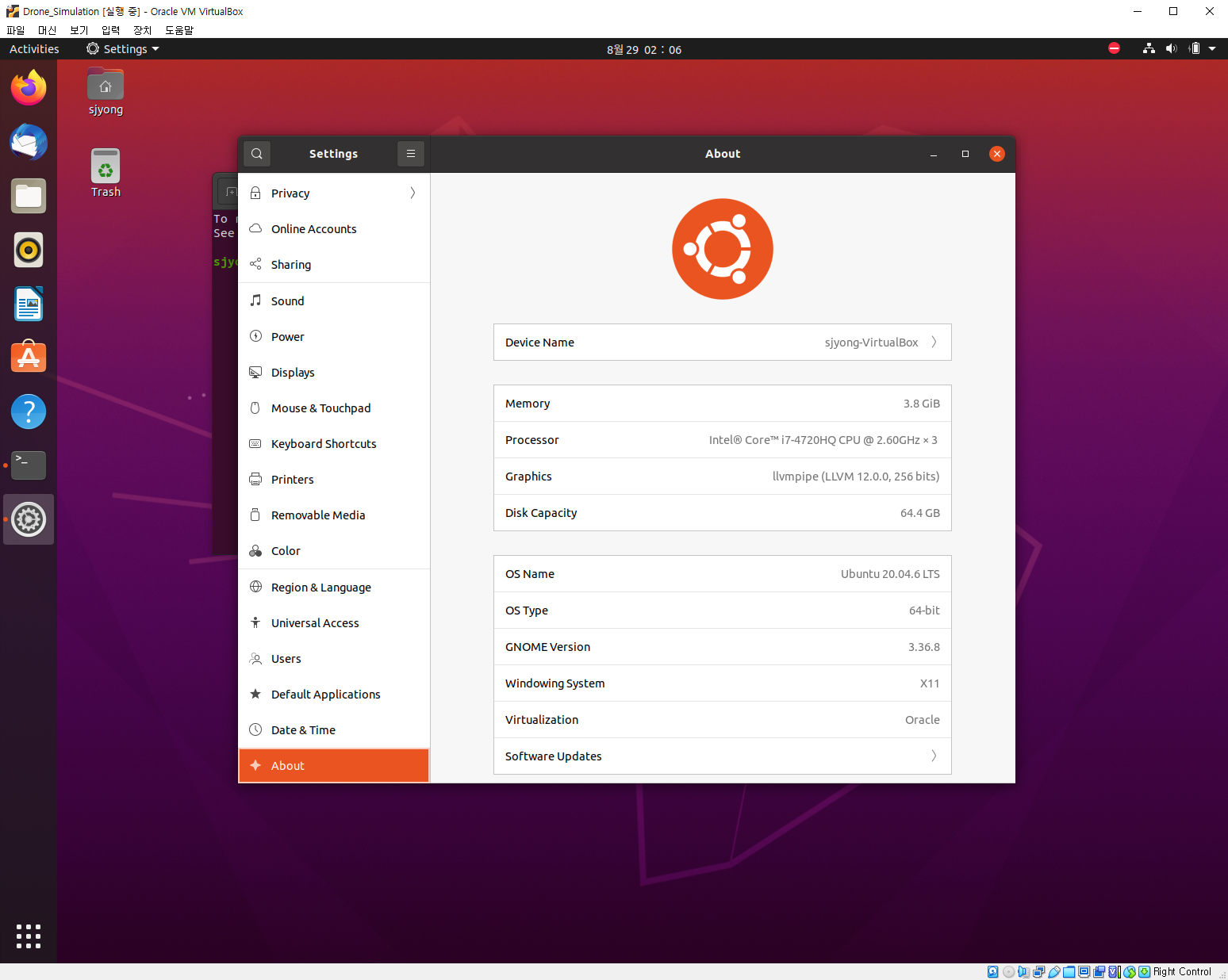Open the clock and calendar in top bar
Screen dimensions: 1228x980
[644, 49]
